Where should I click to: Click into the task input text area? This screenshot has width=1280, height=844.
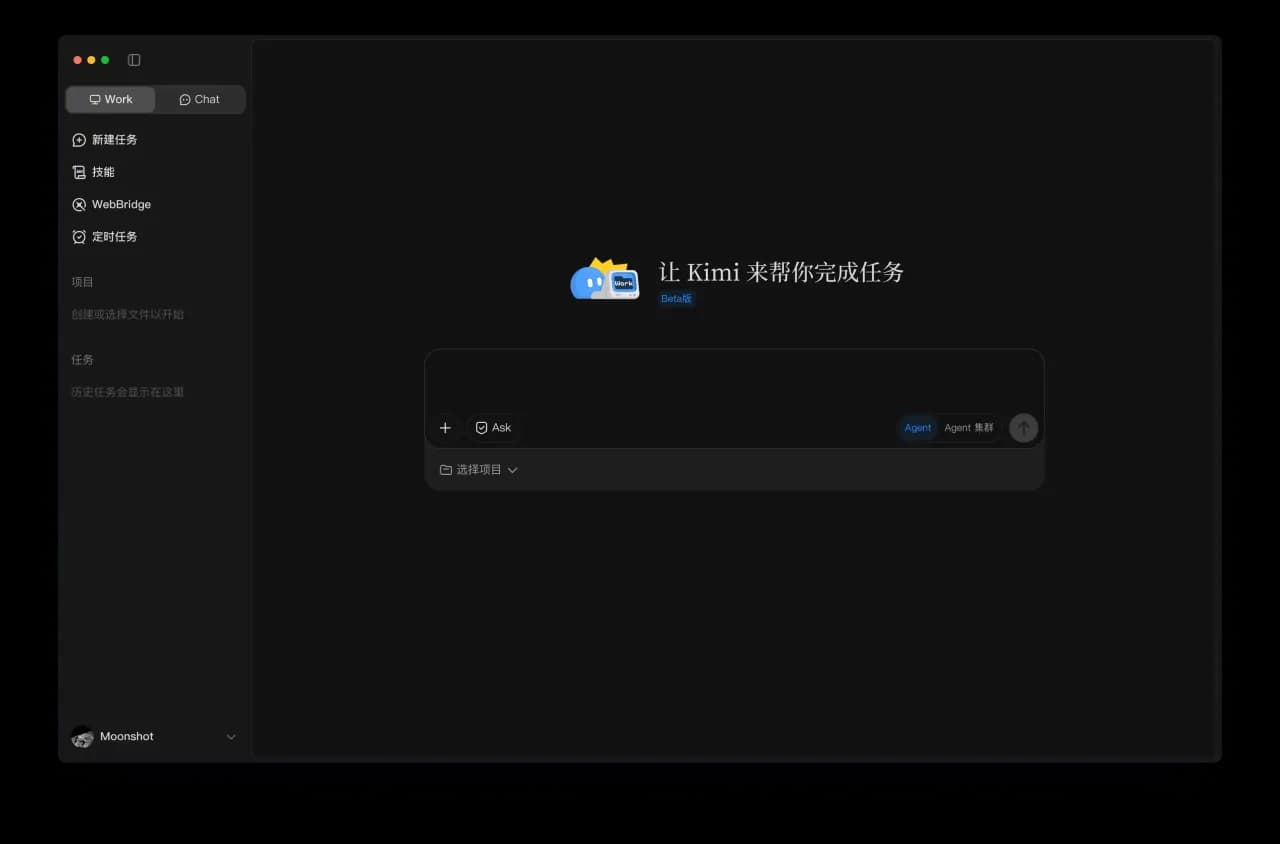734,380
